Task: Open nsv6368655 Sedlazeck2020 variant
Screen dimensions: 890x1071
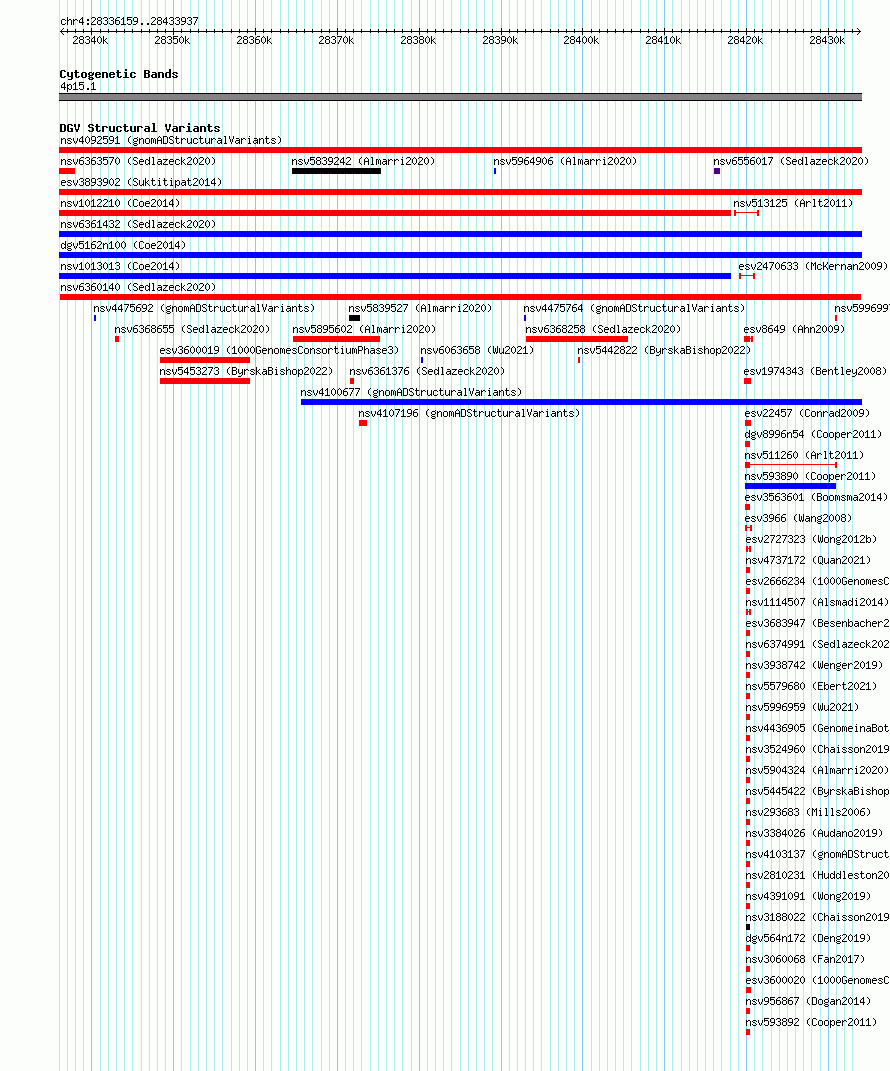Action: pyautogui.click(x=192, y=329)
